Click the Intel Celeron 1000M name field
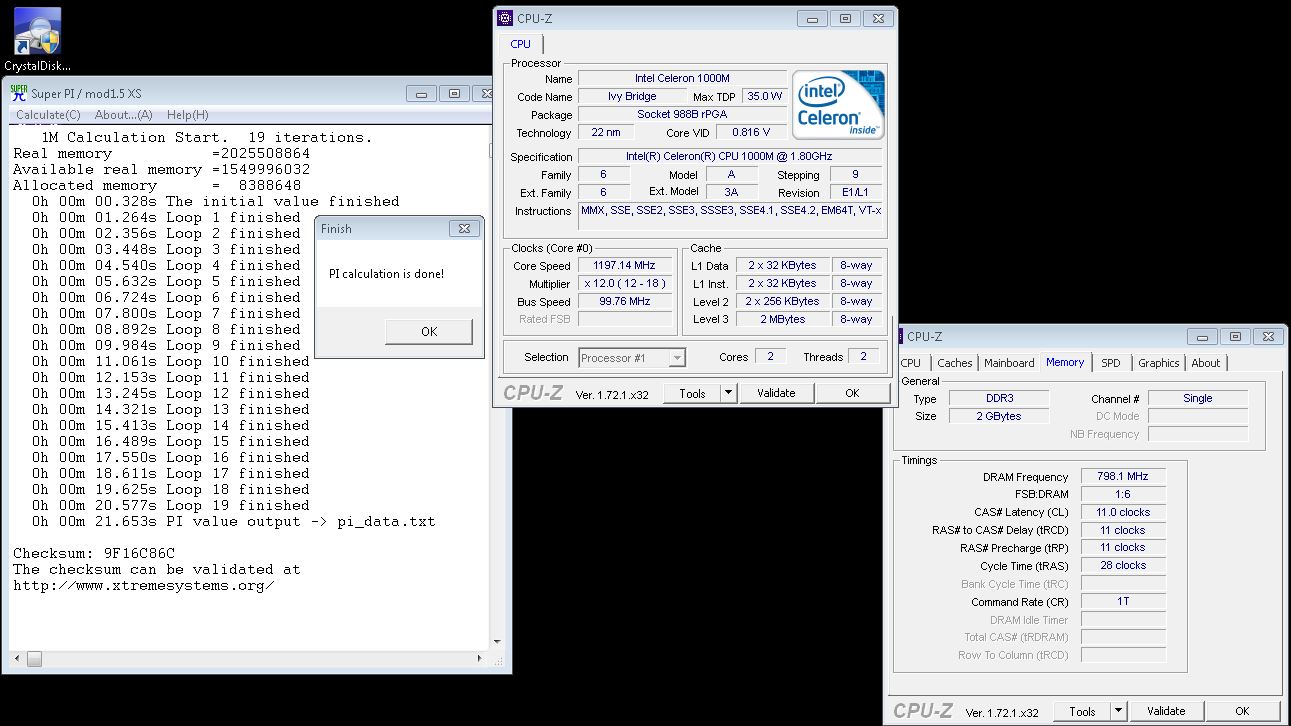Image resolution: width=1291 pixels, height=726 pixels. tap(682, 78)
